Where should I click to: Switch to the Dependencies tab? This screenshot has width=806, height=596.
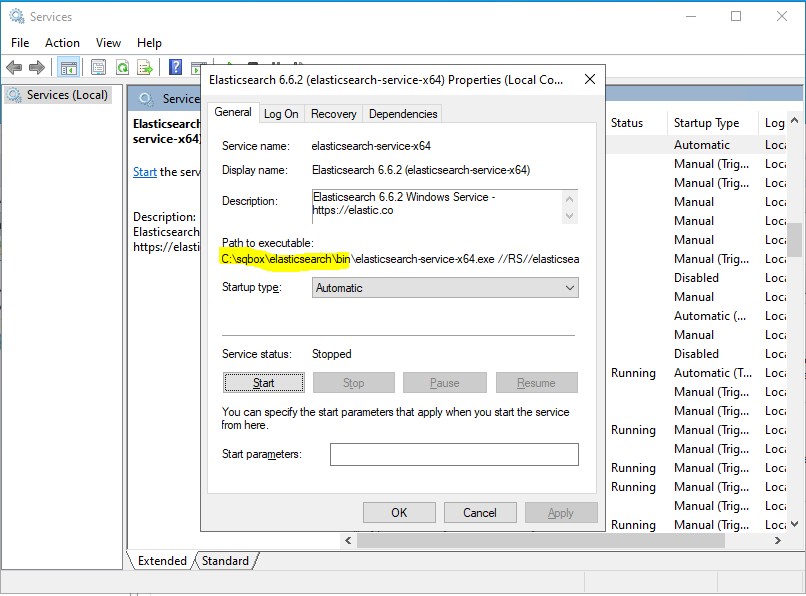point(403,114)
